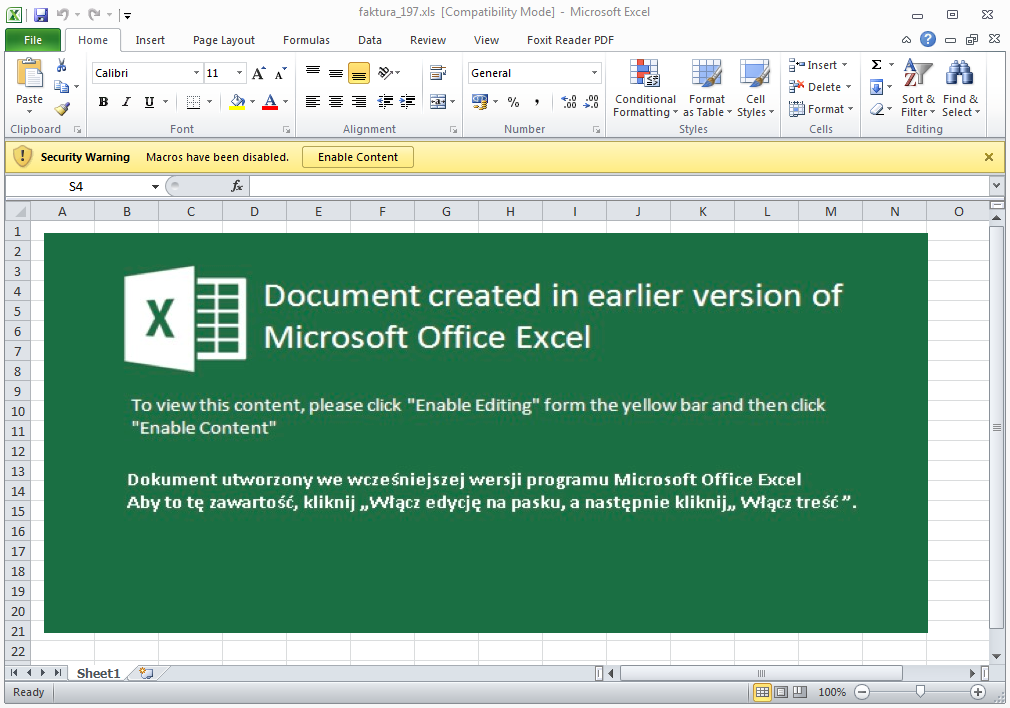This screenshot has width=1010, height=708.
Task: Click the Enable Content button
Action: tap(358, 157)
